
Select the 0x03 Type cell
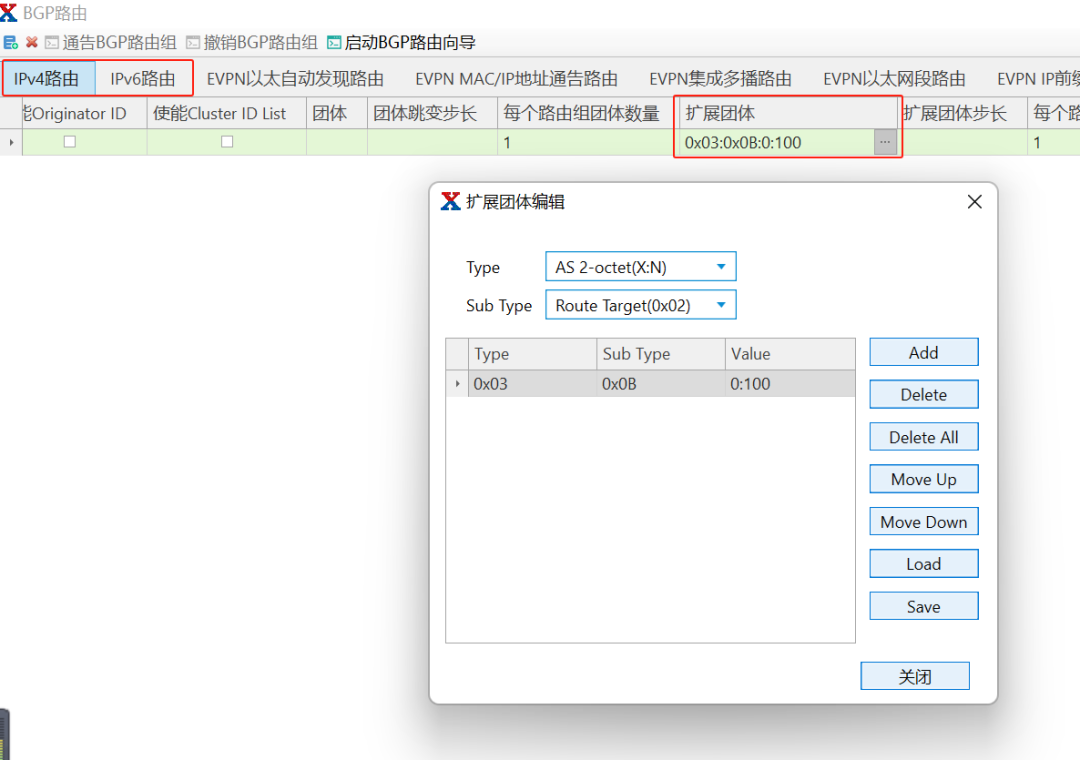(x=532, y=383)
